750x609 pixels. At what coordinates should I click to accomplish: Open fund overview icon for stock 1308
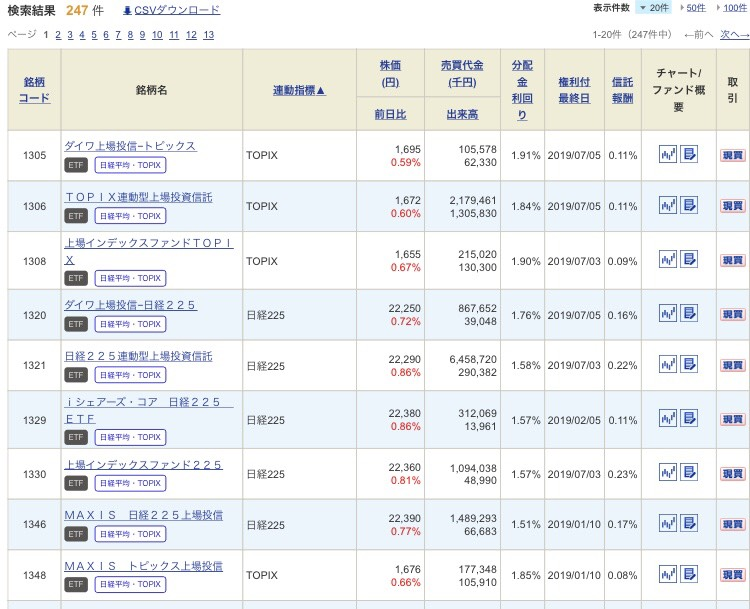(689, 260)
